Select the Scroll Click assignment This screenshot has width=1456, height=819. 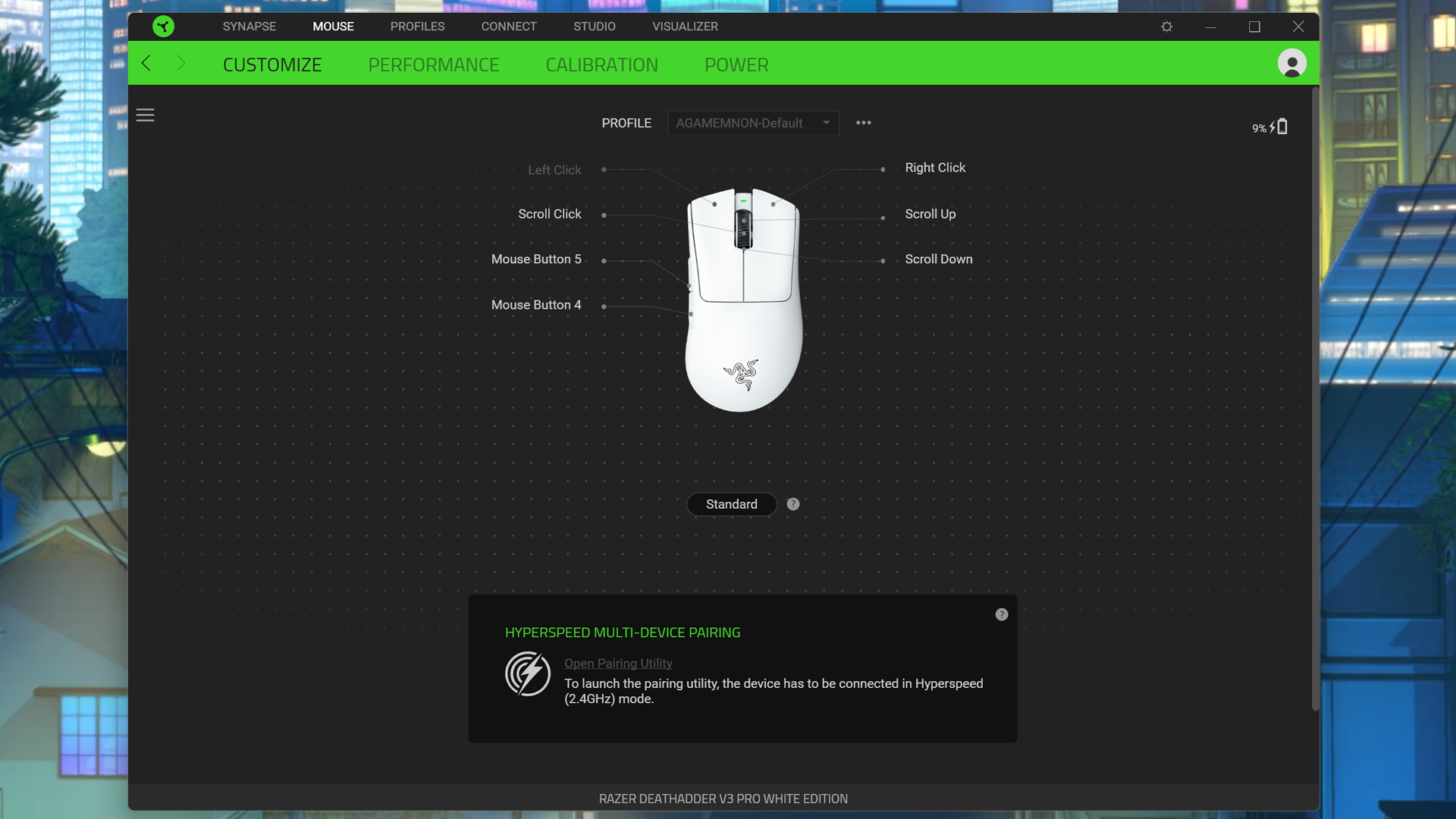click(x=549, y=214)
